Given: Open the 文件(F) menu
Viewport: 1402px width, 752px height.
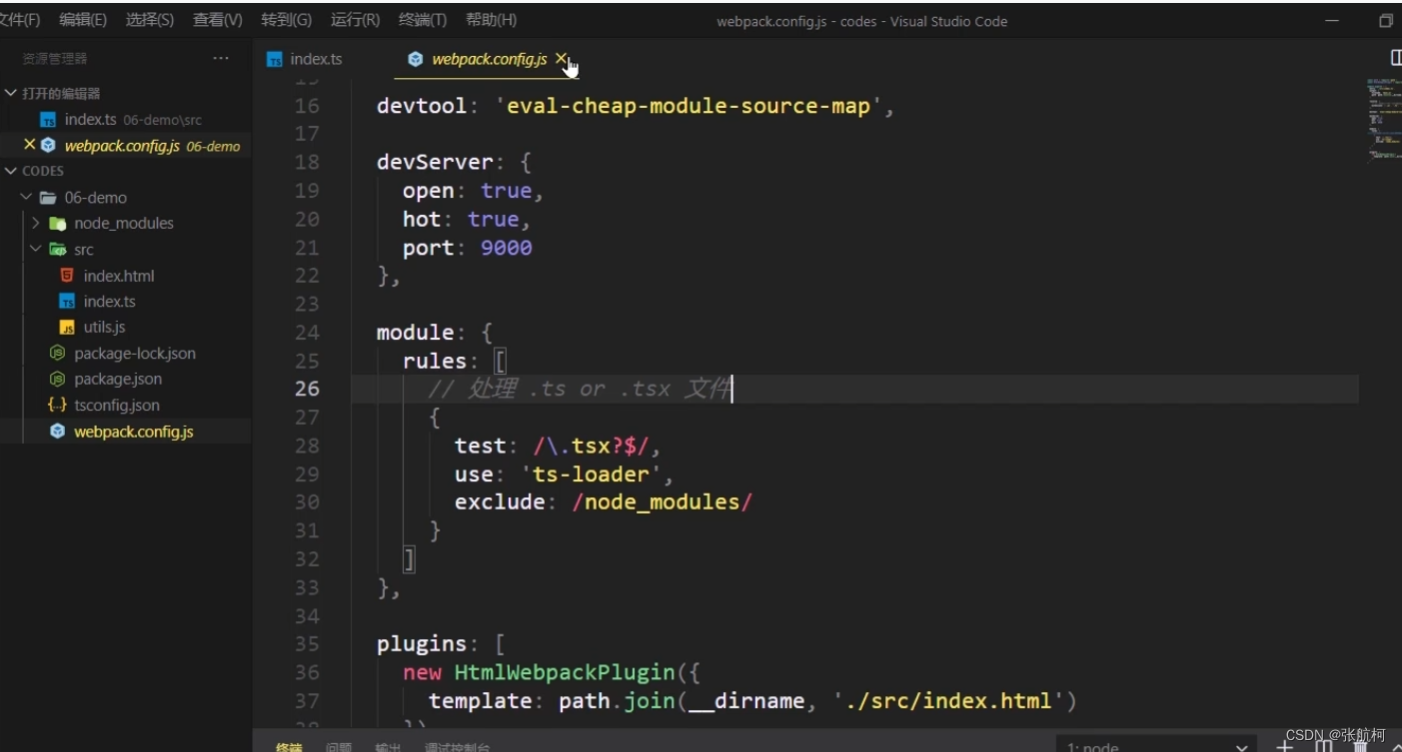Looking at the screenshot, I should coord(19,20).
